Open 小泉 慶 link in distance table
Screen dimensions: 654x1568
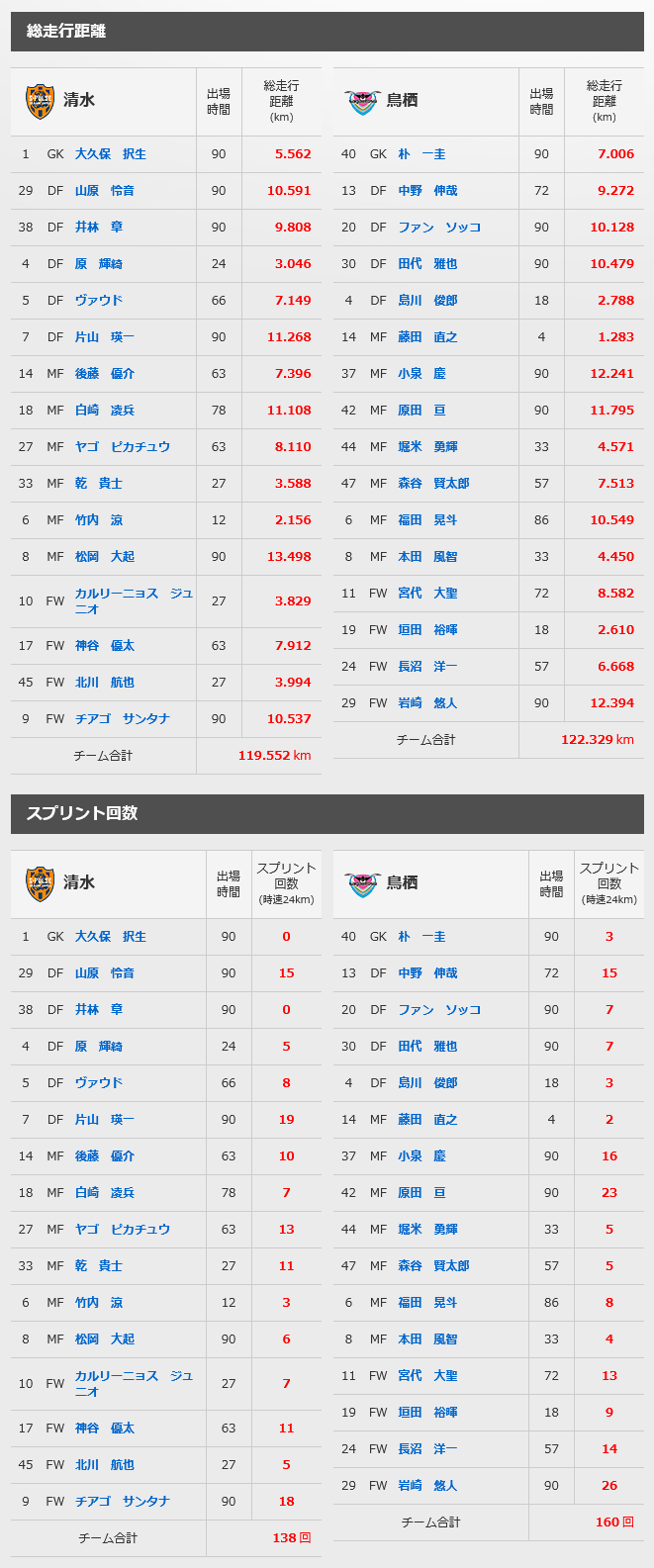[x=421, y=374]
